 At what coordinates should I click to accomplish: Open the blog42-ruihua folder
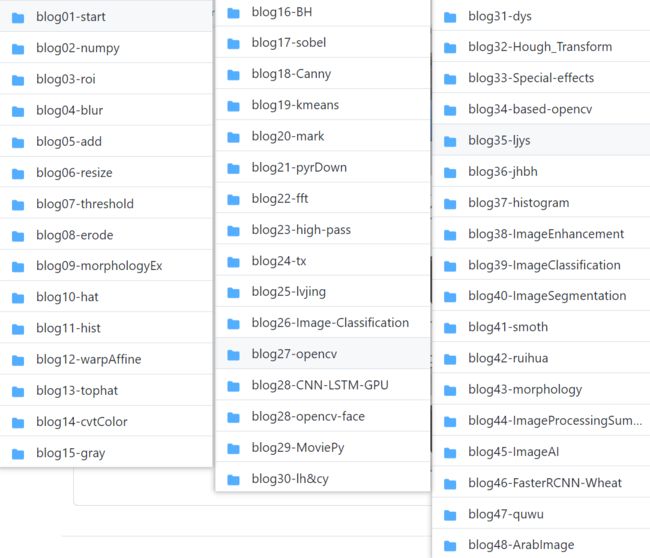(541, 358)
